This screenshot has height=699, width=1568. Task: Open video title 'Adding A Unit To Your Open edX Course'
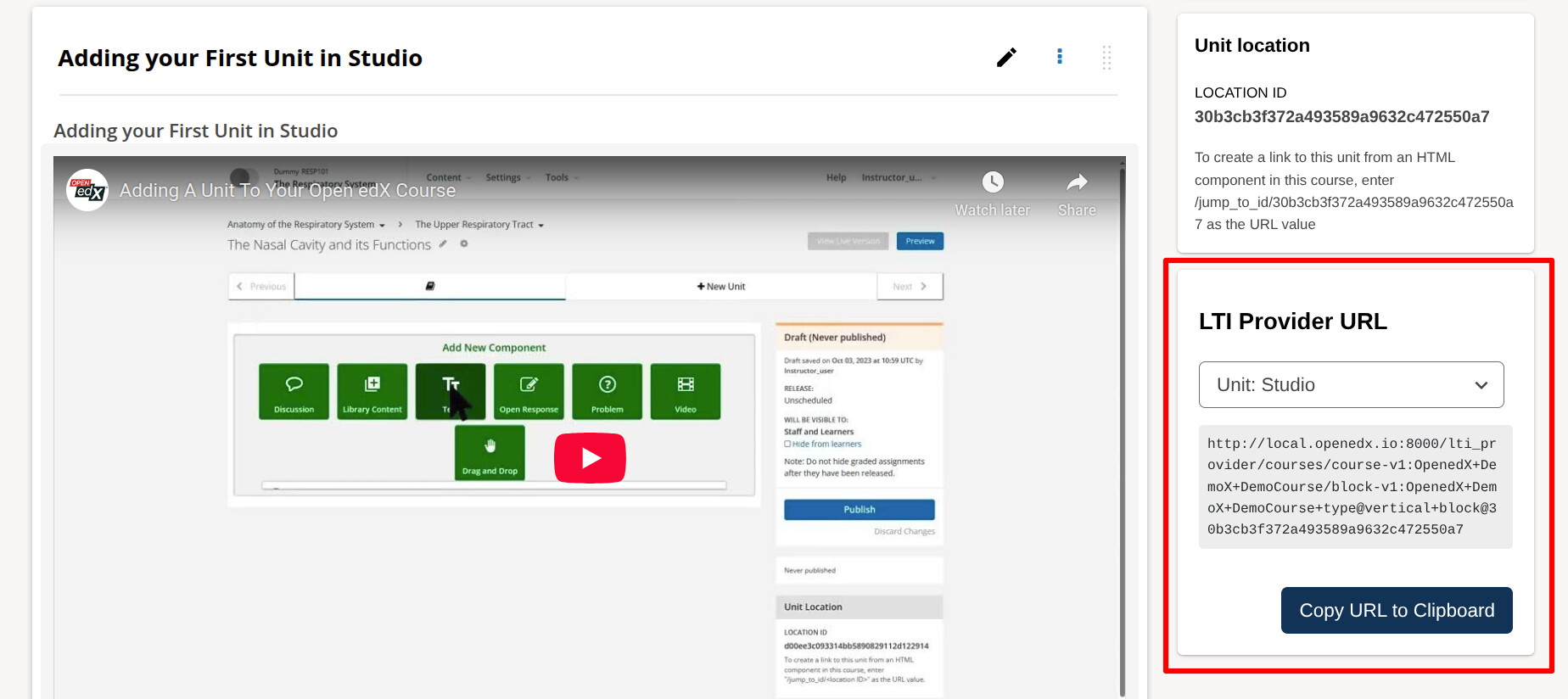288,191
